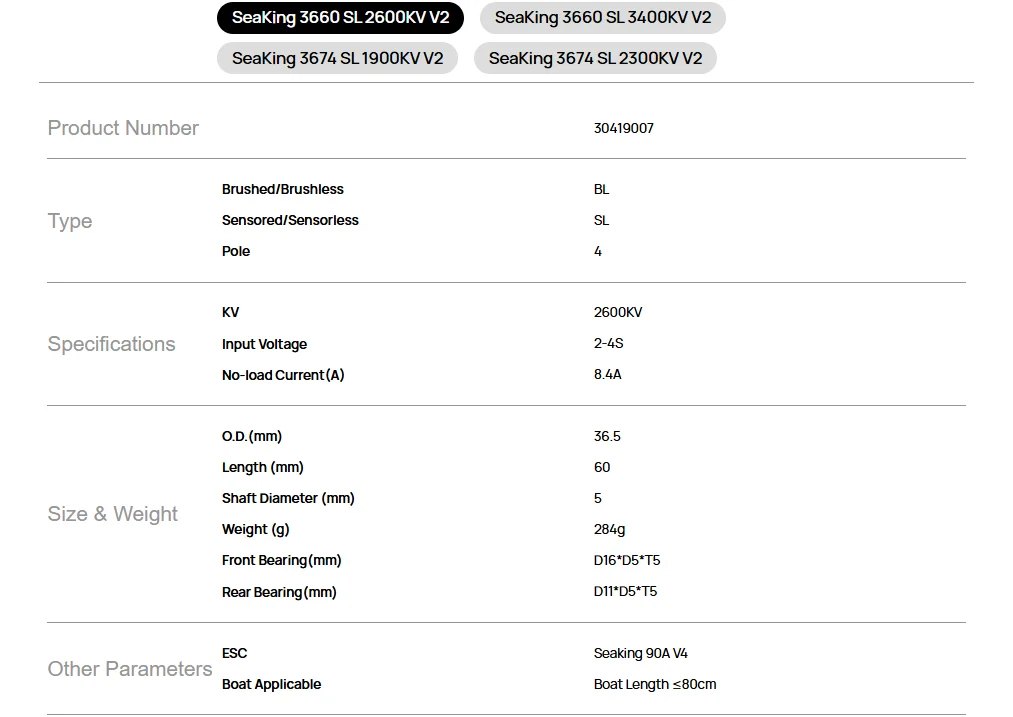Select the length value 60
This screenshot has width=1013, height=717.
601,467
